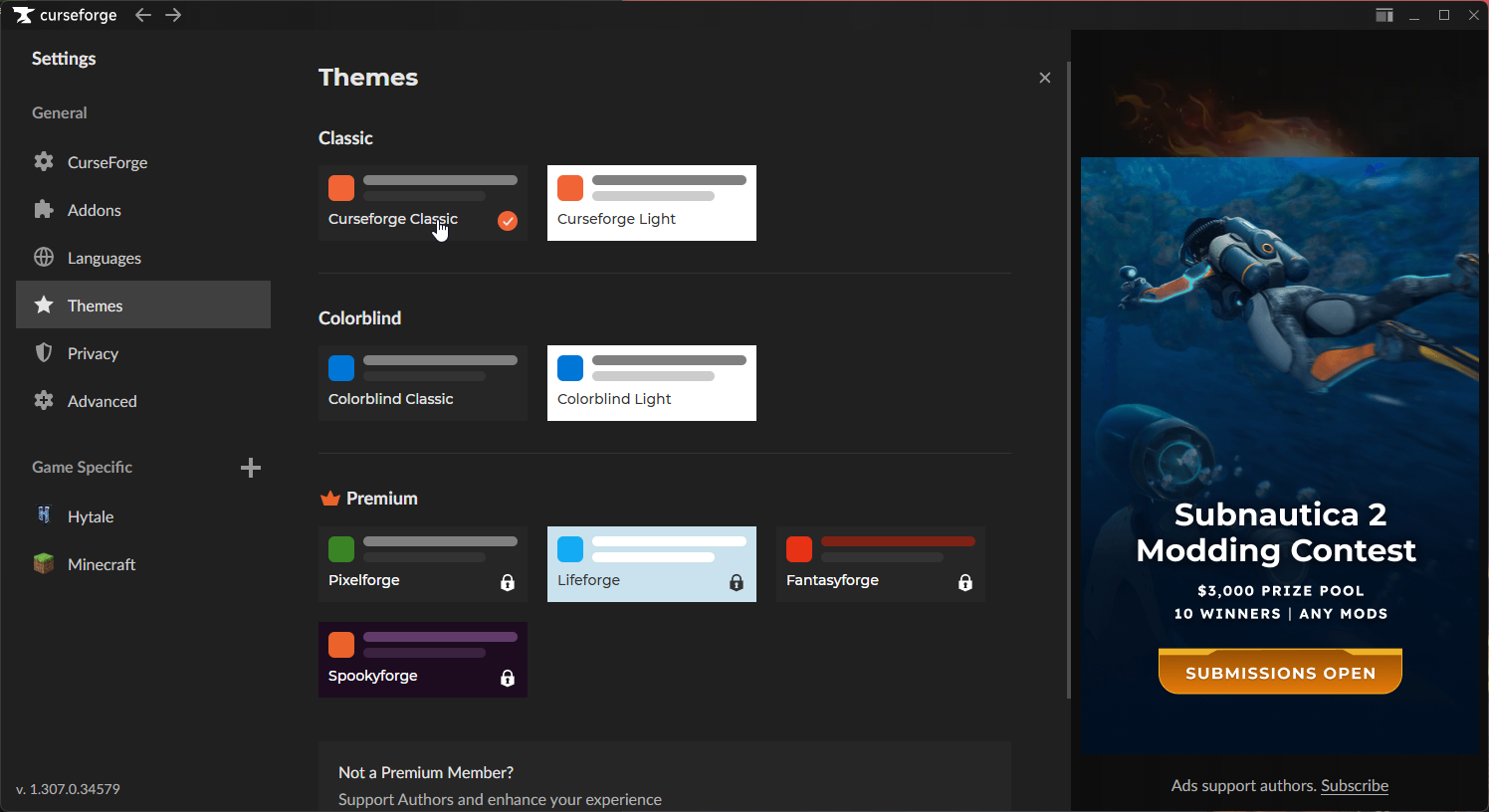Add a game with the plus icon
The height and width of the screenshot is (812, 1489).
[x=251, y=468]
